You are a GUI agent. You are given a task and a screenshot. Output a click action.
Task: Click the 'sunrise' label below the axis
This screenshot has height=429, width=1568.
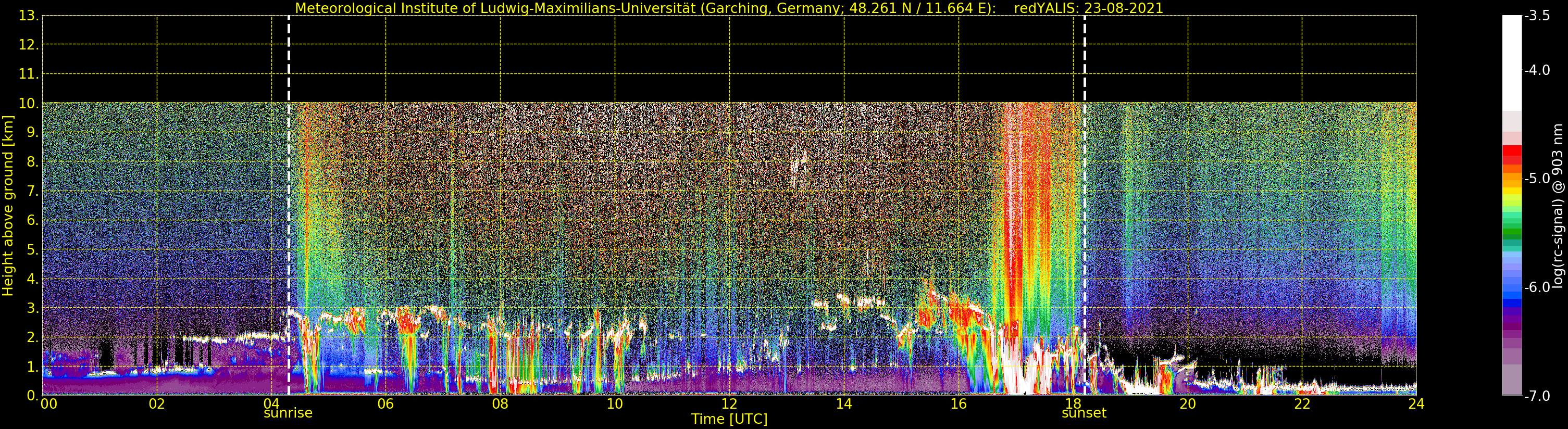288,413
